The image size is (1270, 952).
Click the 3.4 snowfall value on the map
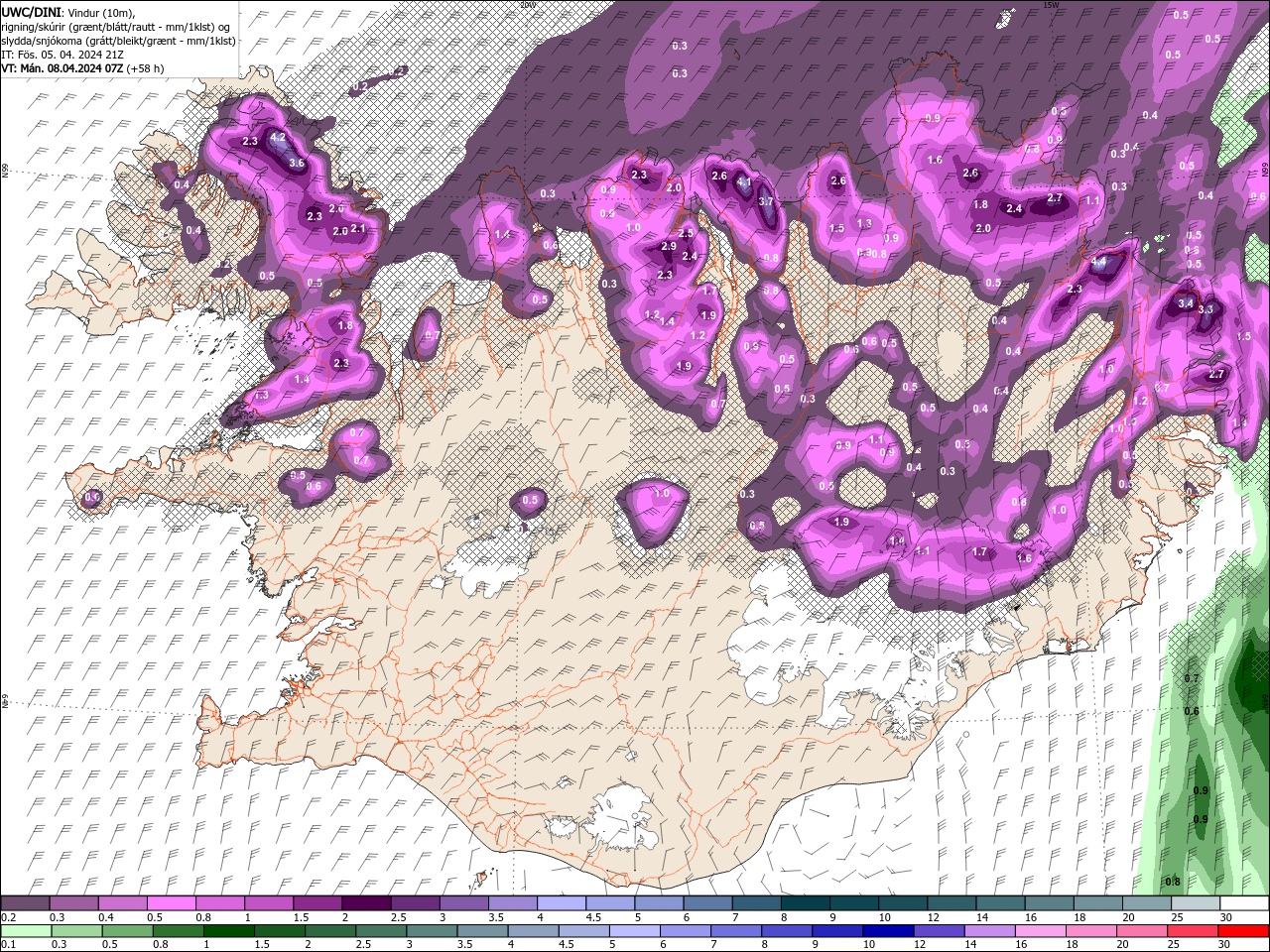[1185, 302]
